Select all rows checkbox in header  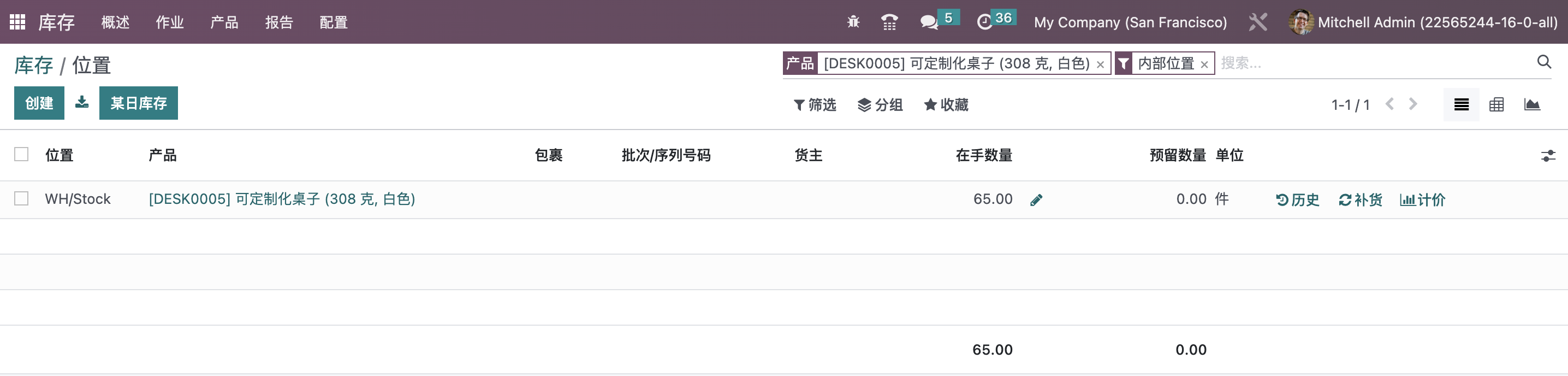(x=21, y=154)
